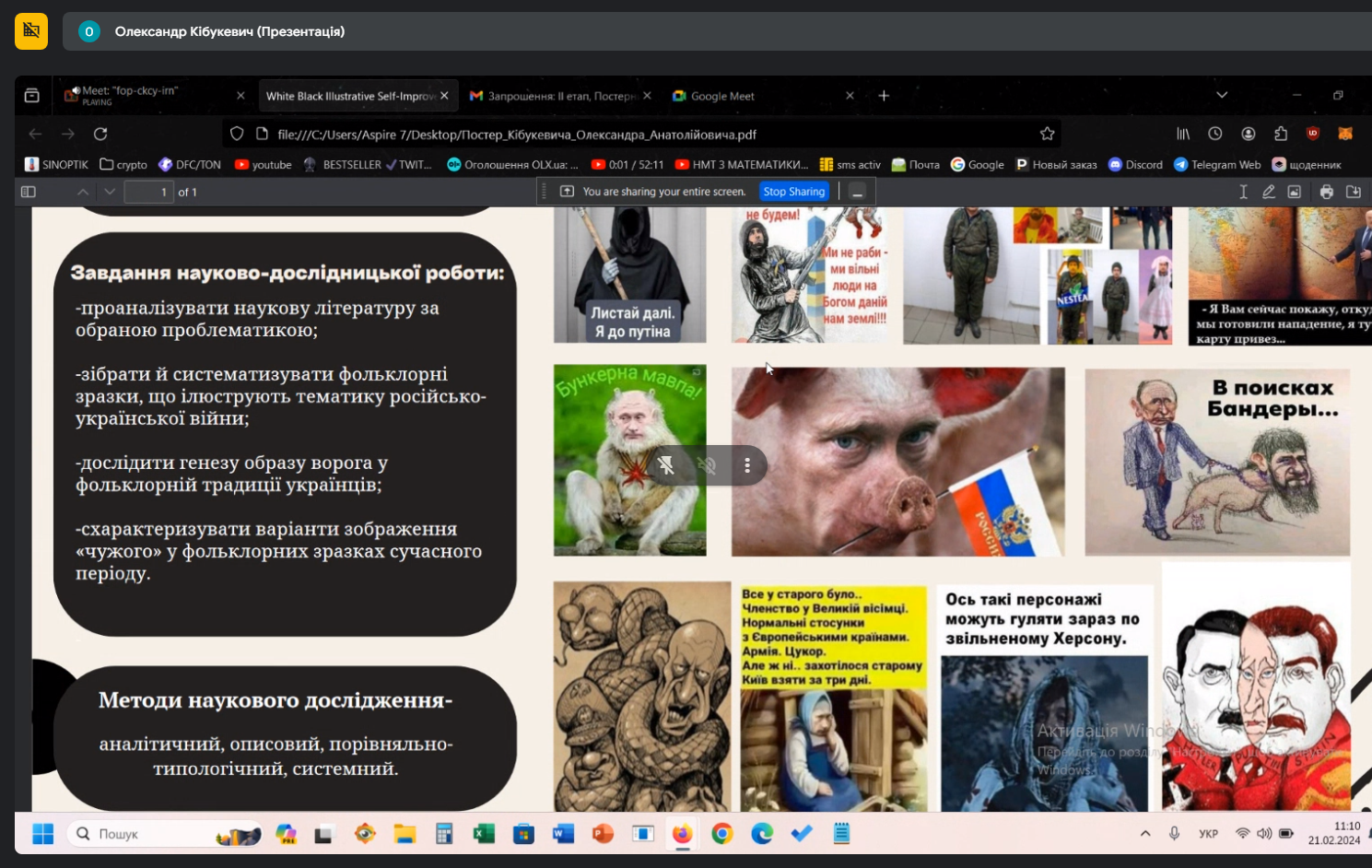Screen dimensions: 1372x868
Task: Open the list all tabs chevron
Action: point(1221,95)
